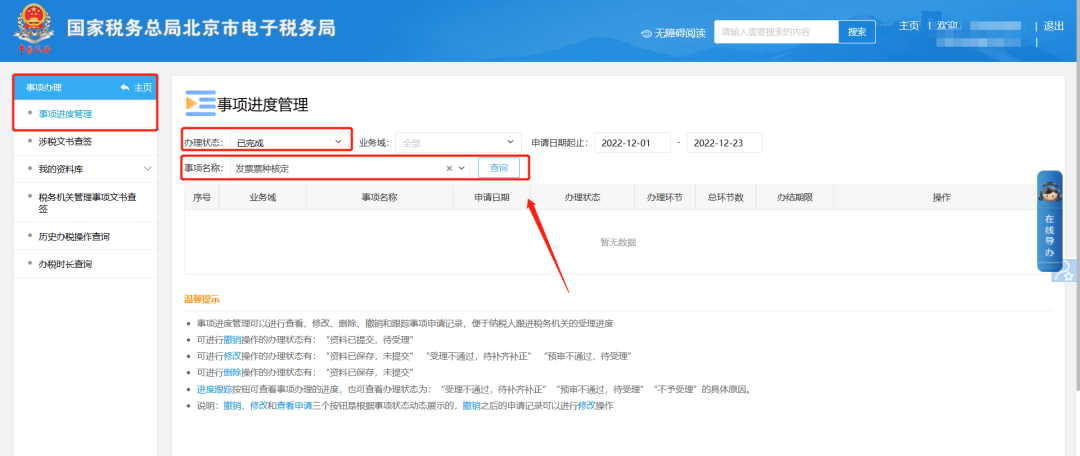Screen dimensions: 1080x456
Task: Click the 事项进度管理 heading icon
Action: click(x=200, y=103)
